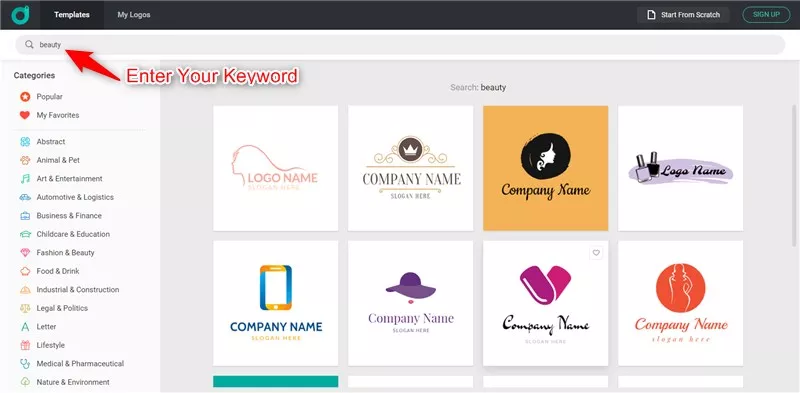The height and width of the screenshot is (393, 800).
Task: Click the Letter category A icon
Action: click(25, 327)
